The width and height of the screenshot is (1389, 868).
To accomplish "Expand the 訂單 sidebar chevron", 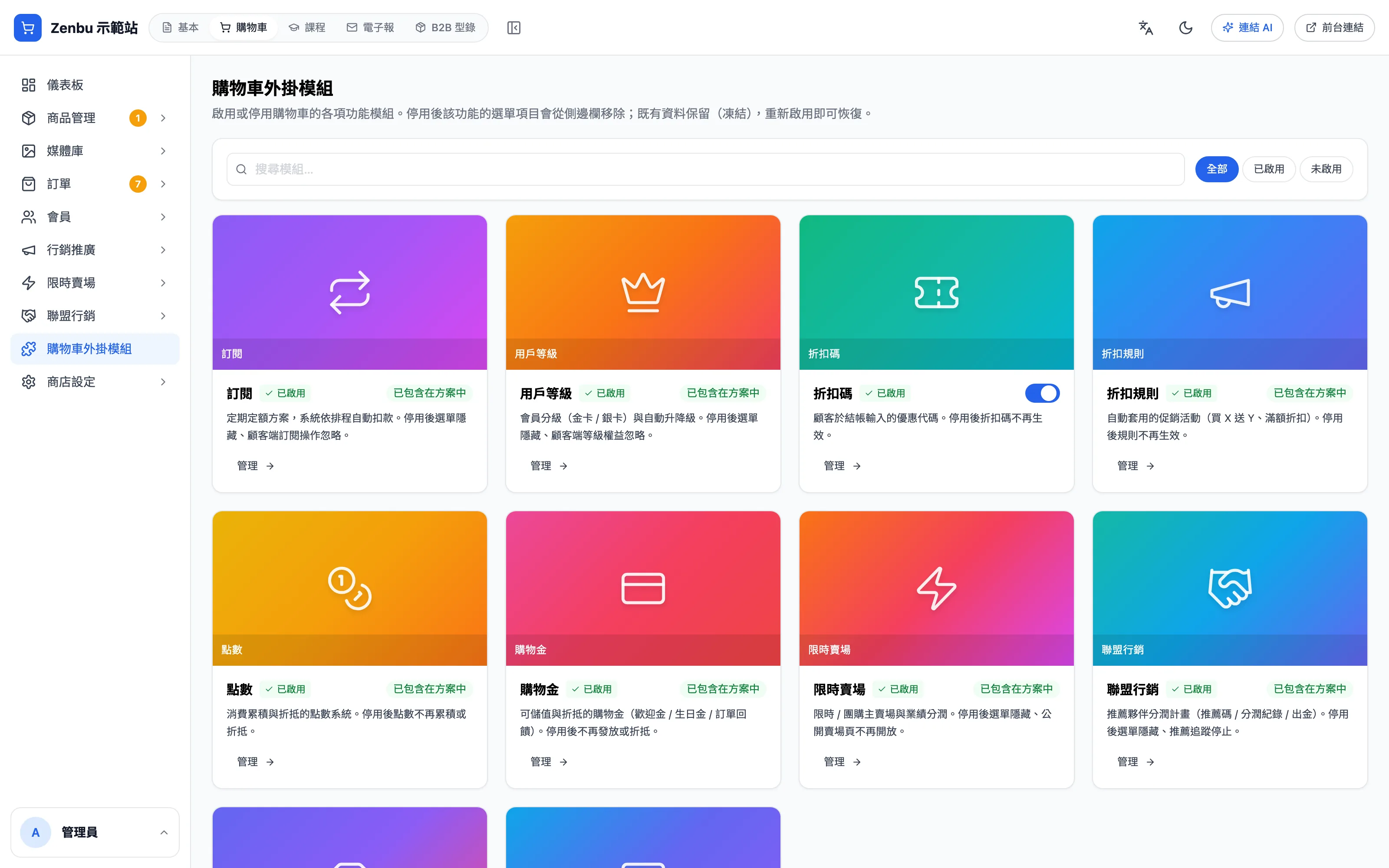I will click(x=163, y=184).
